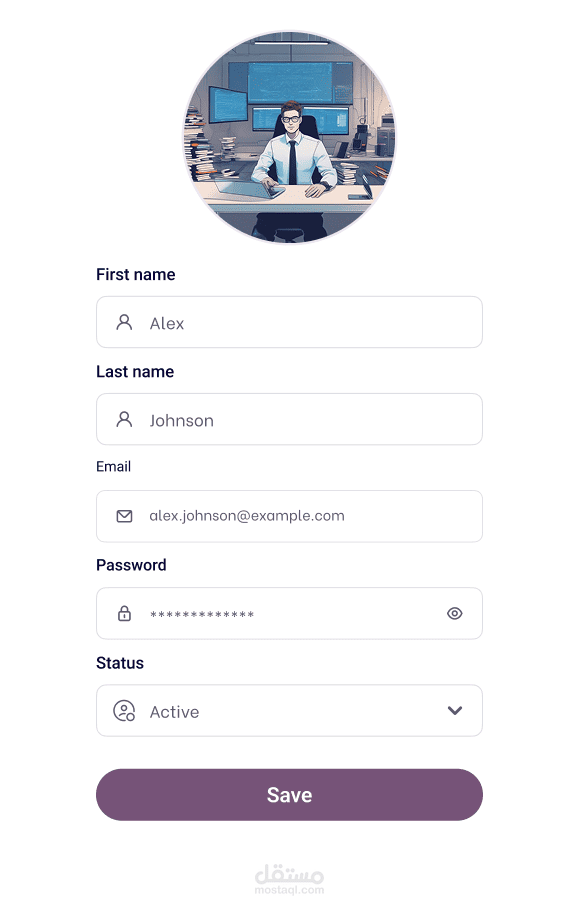This screenshot has width=579, height=914.
Task: Click the Password label text
Action: coord(131,565)
